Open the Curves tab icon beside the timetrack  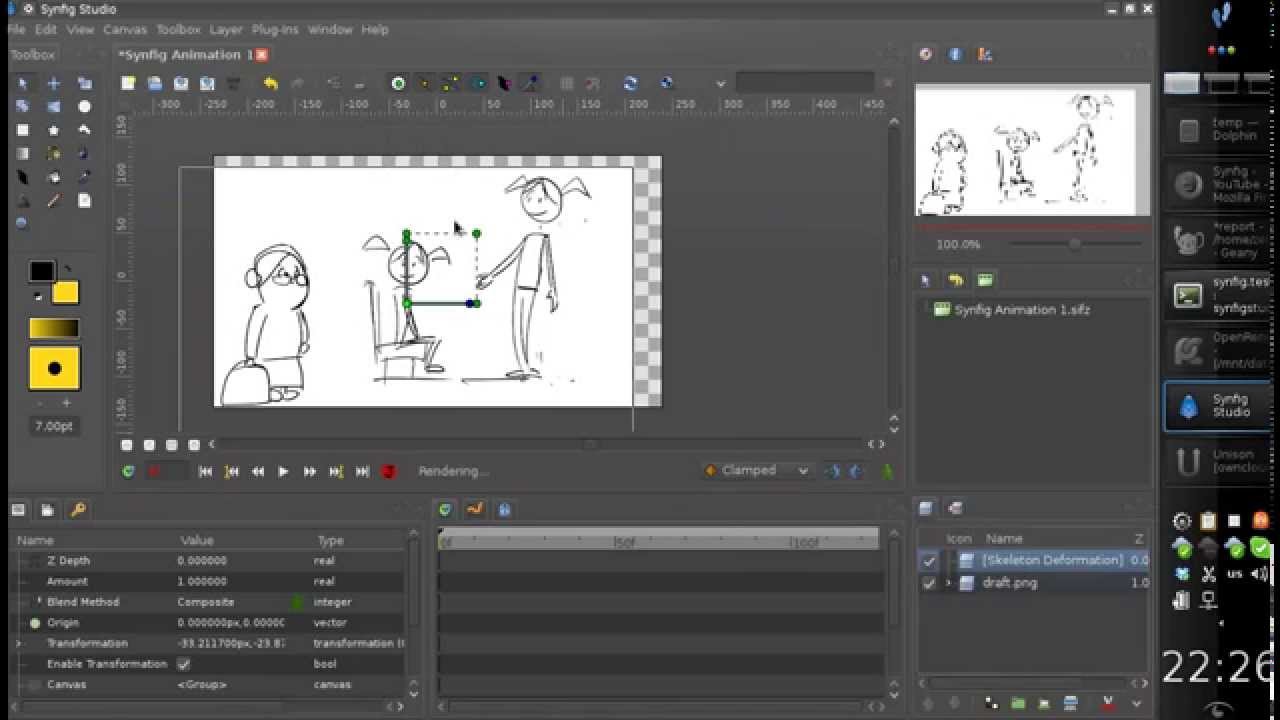(475, 509)
